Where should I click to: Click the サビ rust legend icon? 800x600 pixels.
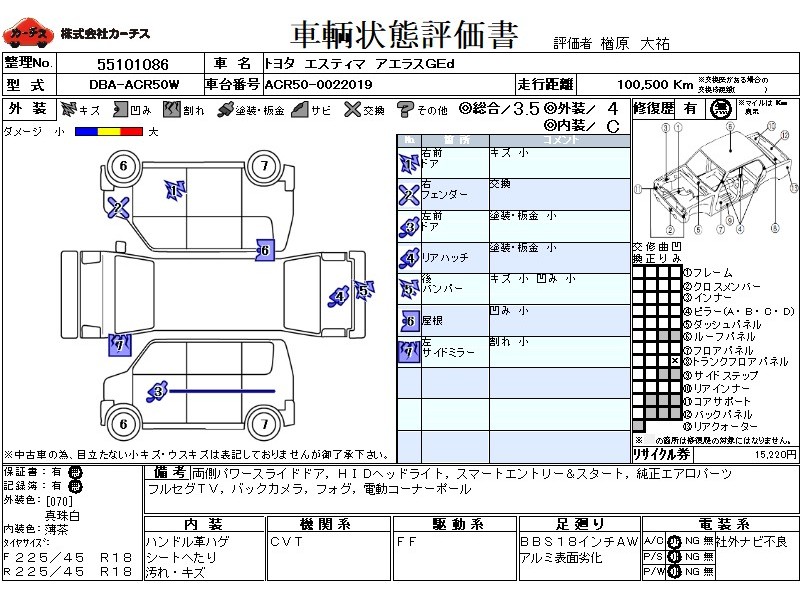[x=299, y=110]
